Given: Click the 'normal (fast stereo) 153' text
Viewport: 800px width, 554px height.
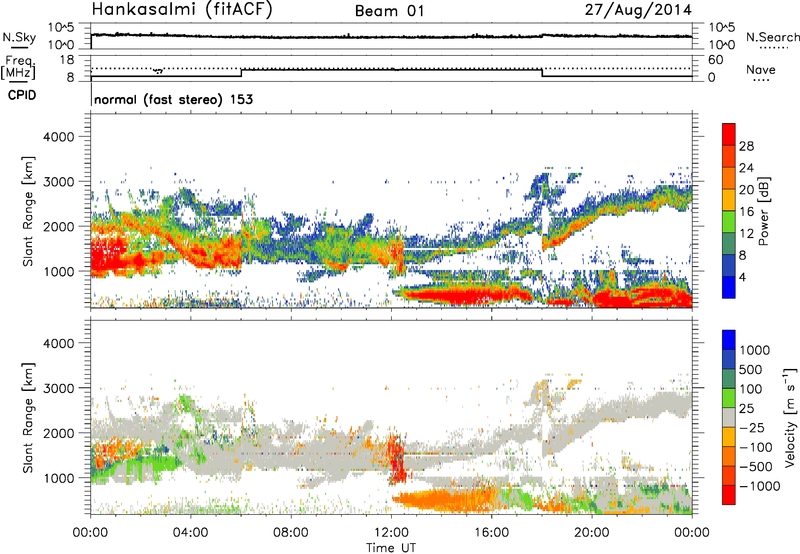Looking at the screenshot, I should click(x=173, y=99).
